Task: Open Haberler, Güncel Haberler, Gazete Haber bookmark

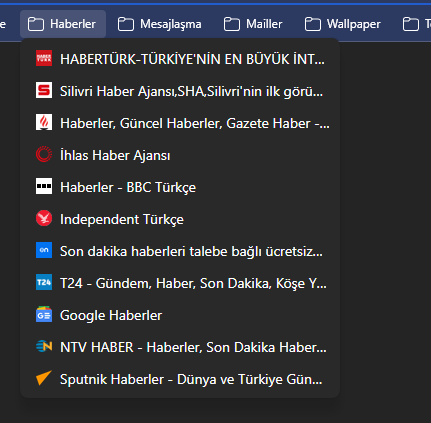Action: (x=180, y=123)
